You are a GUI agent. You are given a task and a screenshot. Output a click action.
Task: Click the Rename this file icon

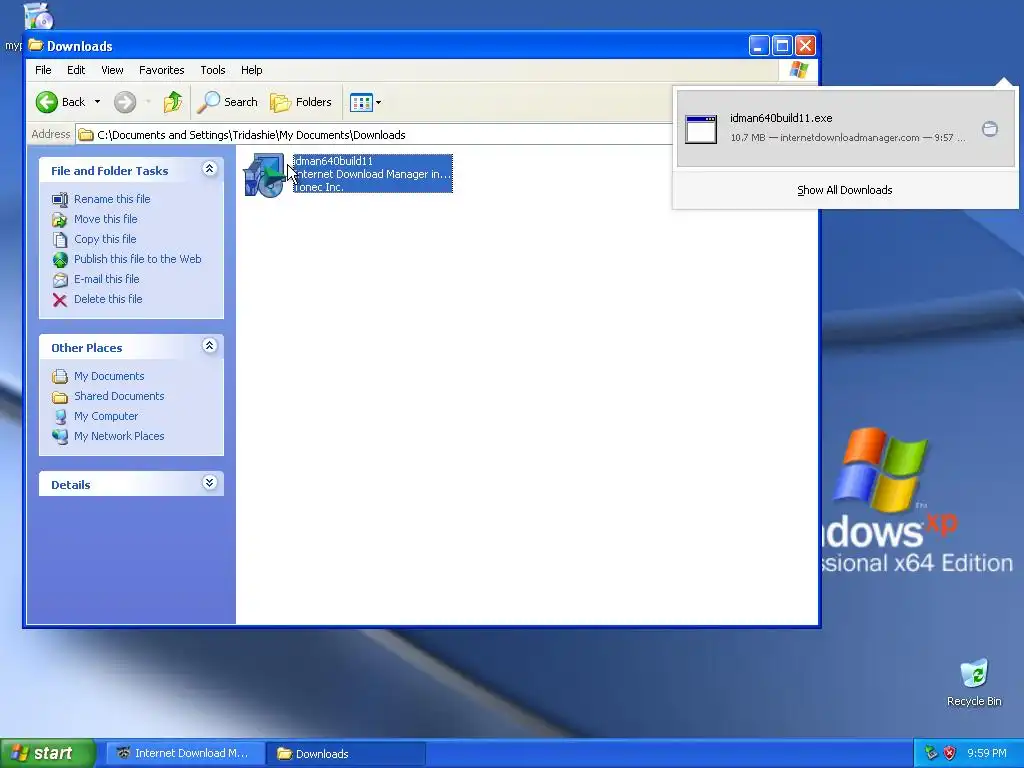pos(60,199)
